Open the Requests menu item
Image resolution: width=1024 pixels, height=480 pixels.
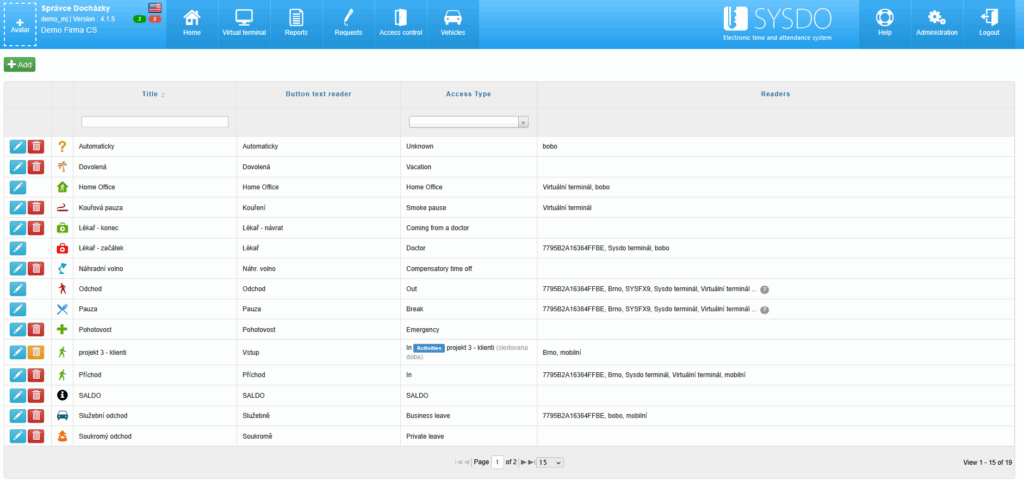coord(348,23)
